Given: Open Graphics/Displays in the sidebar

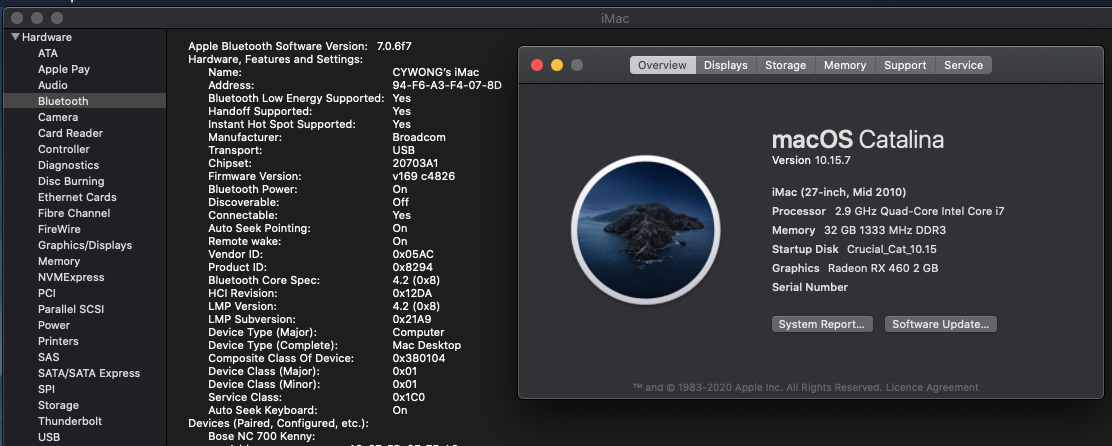Looking at the screenshot, I should point(85,245).
